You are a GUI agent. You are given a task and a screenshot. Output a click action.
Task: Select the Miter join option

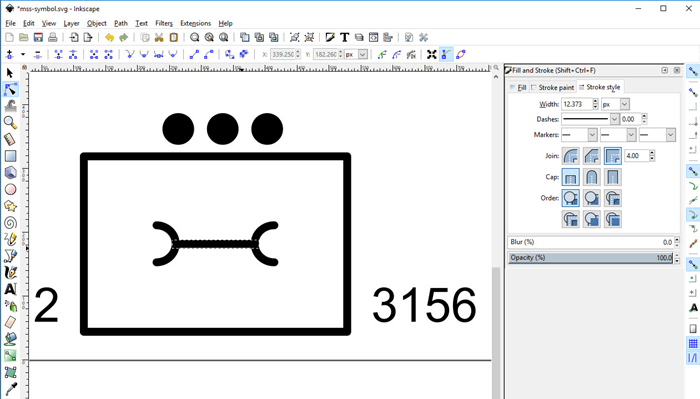pyautogui.click(x=612, y=156)
